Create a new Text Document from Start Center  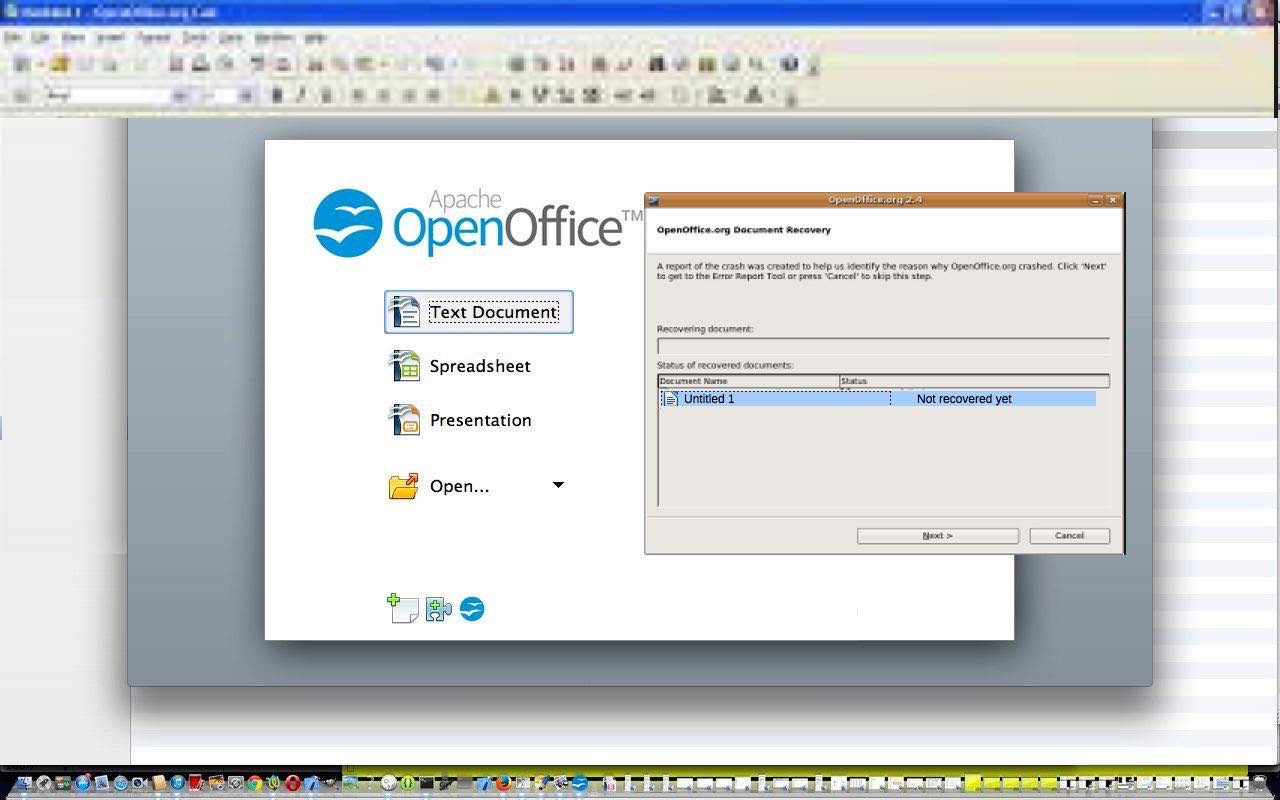(478, 312)
